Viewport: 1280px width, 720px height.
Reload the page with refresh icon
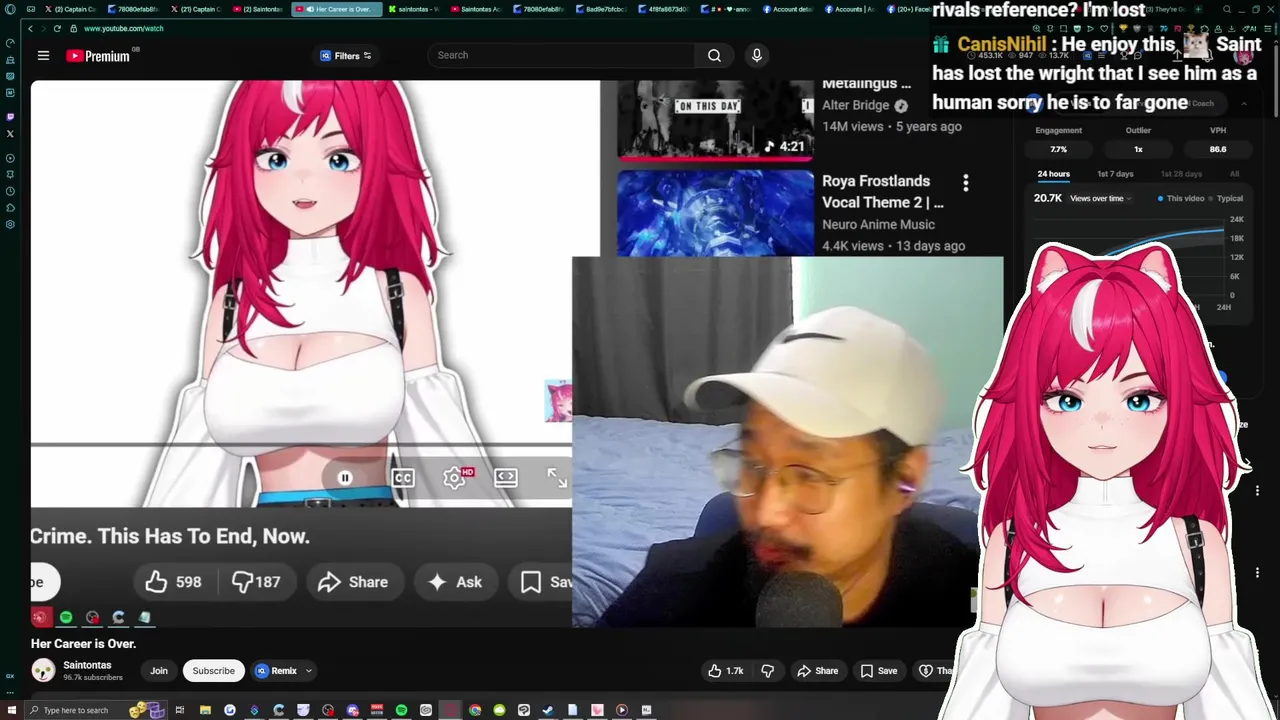coord(57,28)
